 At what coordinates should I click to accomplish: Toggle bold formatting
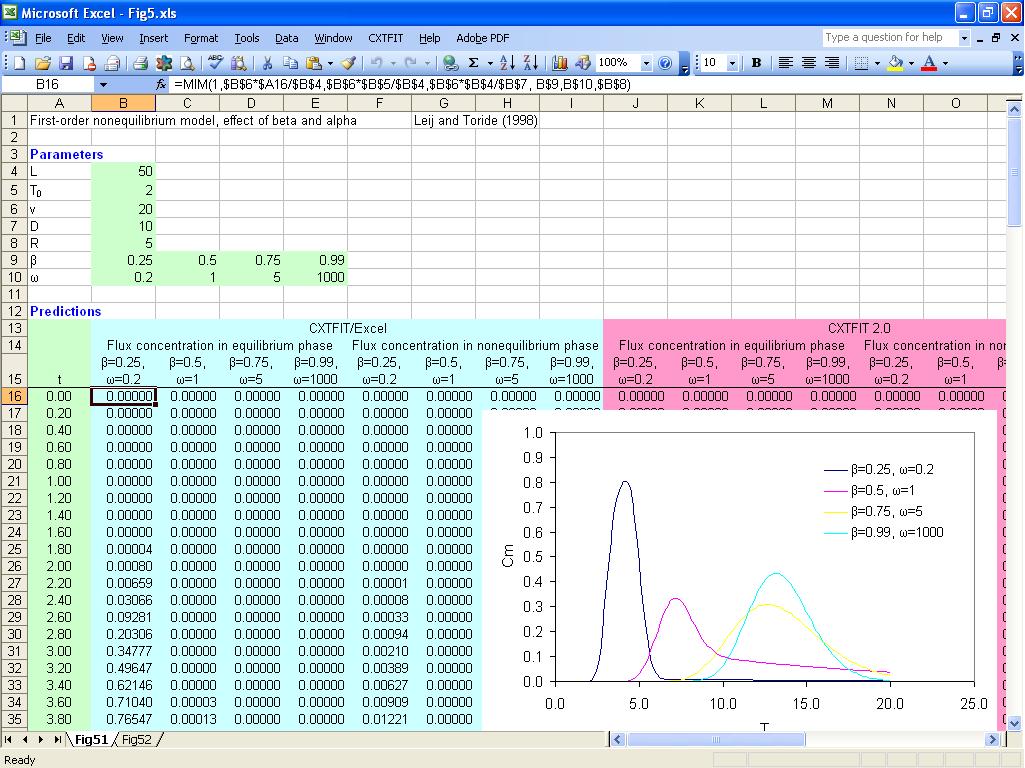point(756,63)
